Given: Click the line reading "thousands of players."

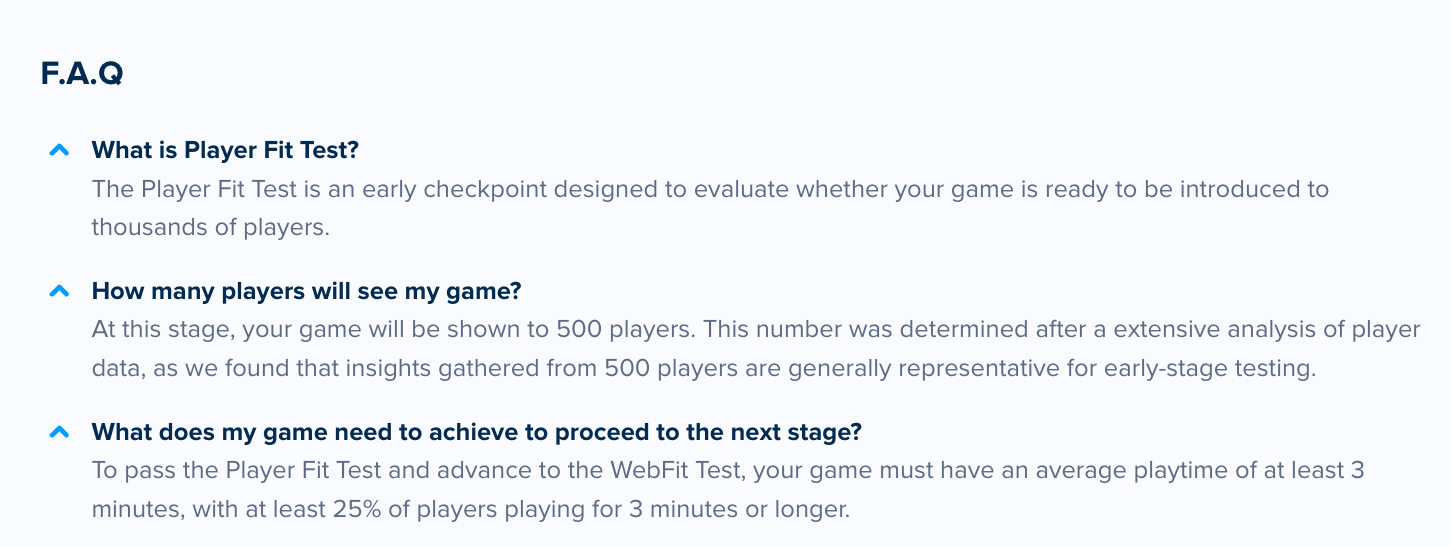Looking at the screenshot, I should (x=211, y=227).
